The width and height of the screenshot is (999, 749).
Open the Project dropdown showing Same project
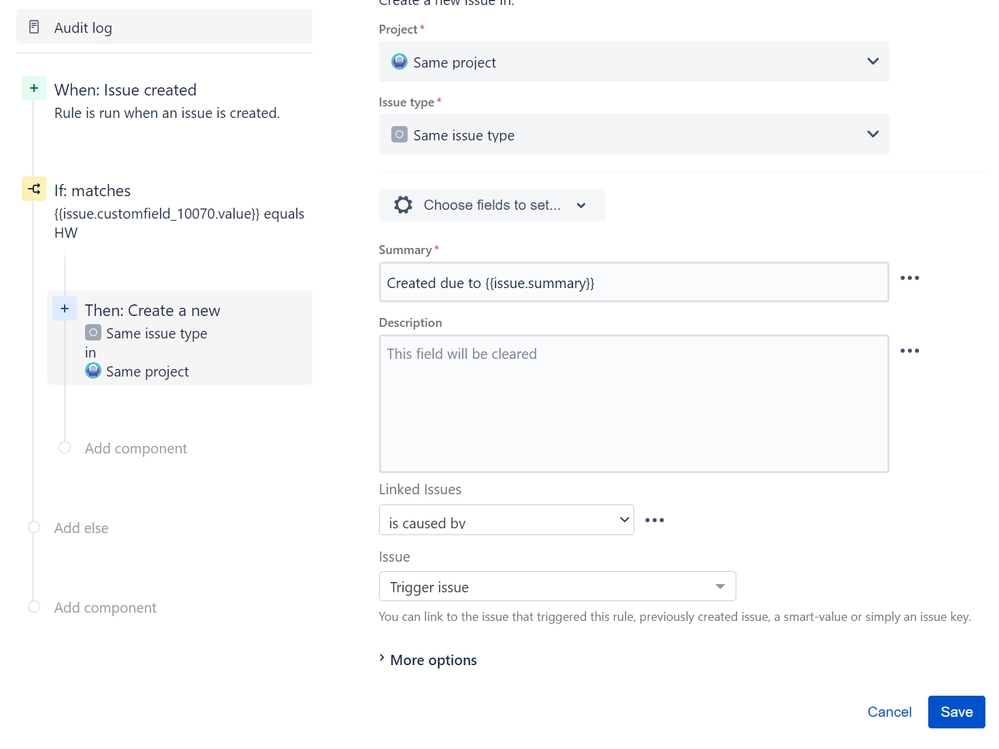tap(633, 62)
